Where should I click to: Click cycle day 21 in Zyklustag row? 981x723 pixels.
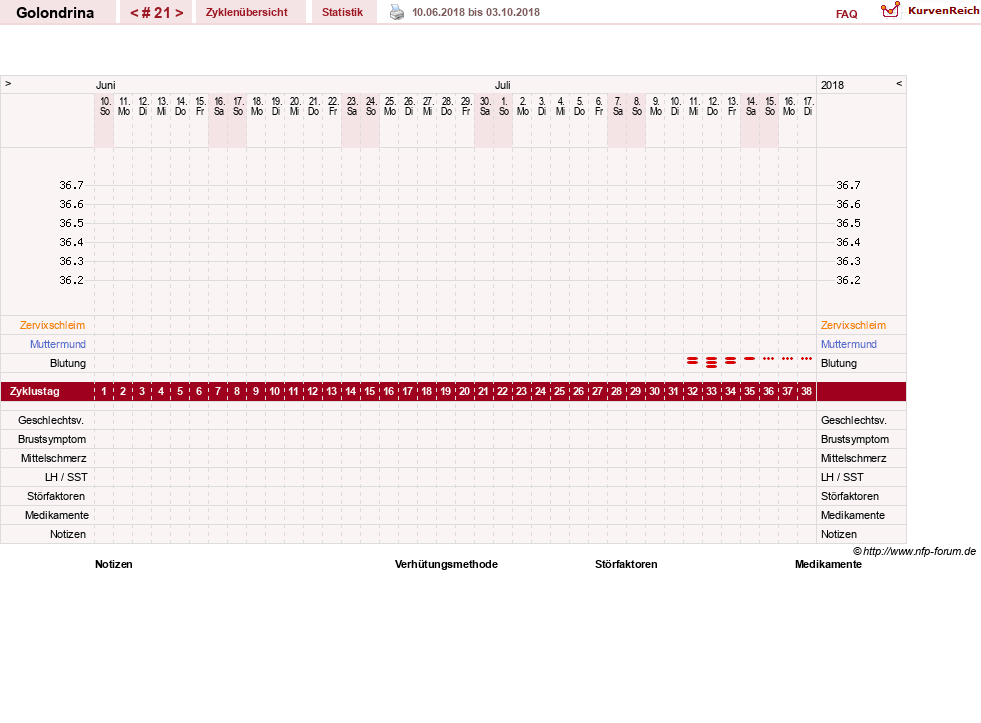point(484,392)
